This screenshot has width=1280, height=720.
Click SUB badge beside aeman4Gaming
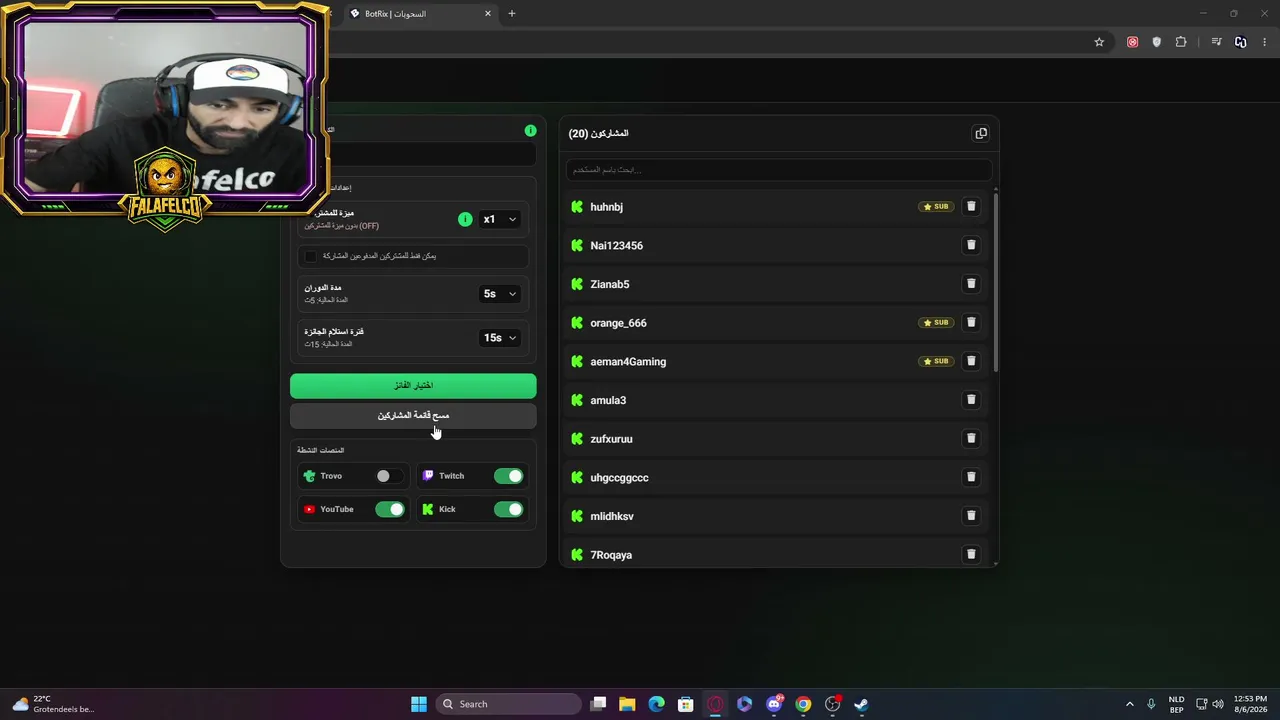(x=936, y=361)
